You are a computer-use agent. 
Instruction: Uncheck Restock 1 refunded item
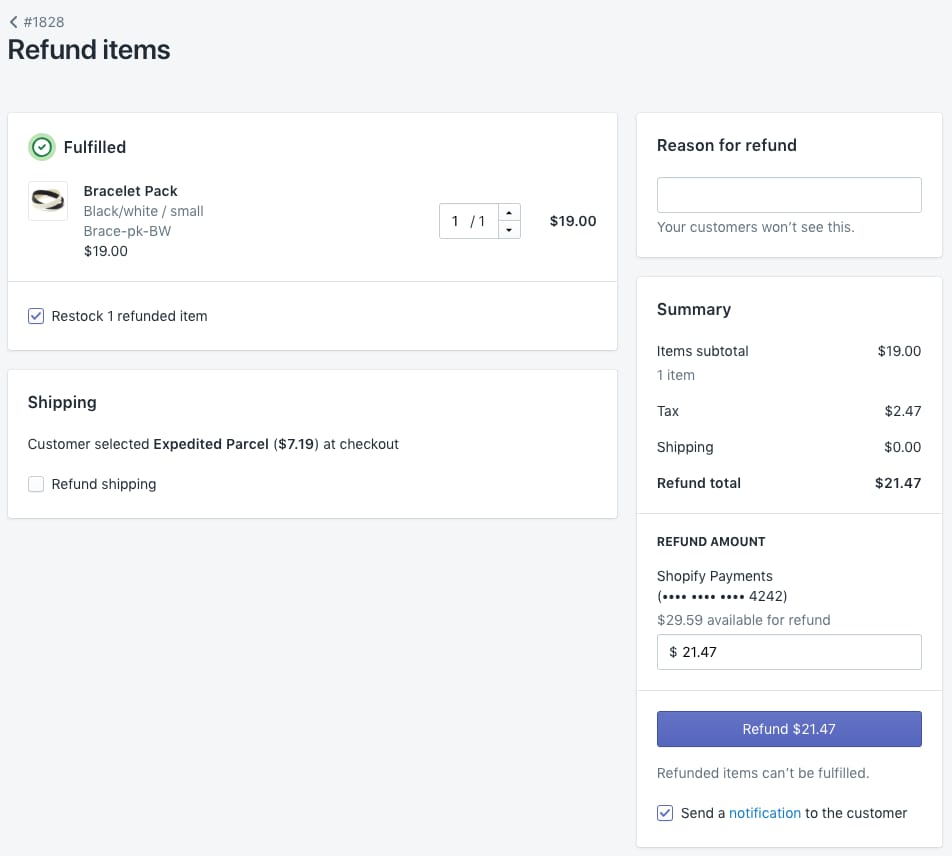36,316
